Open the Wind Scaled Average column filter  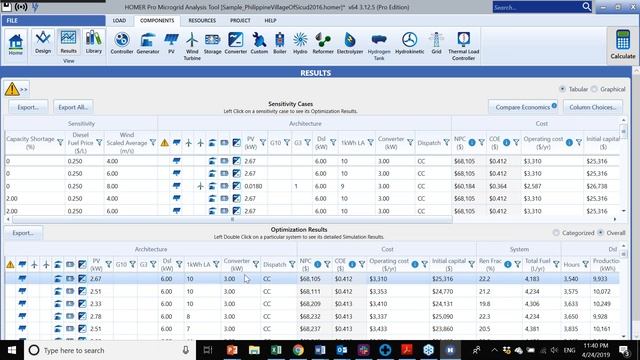(x=153, y=142)
